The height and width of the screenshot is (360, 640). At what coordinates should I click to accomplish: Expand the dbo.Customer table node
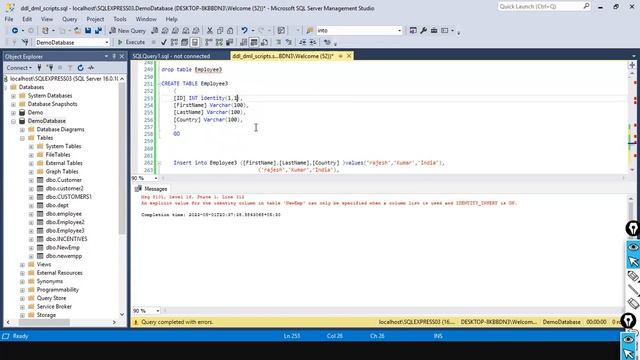[x=31, y=180]
